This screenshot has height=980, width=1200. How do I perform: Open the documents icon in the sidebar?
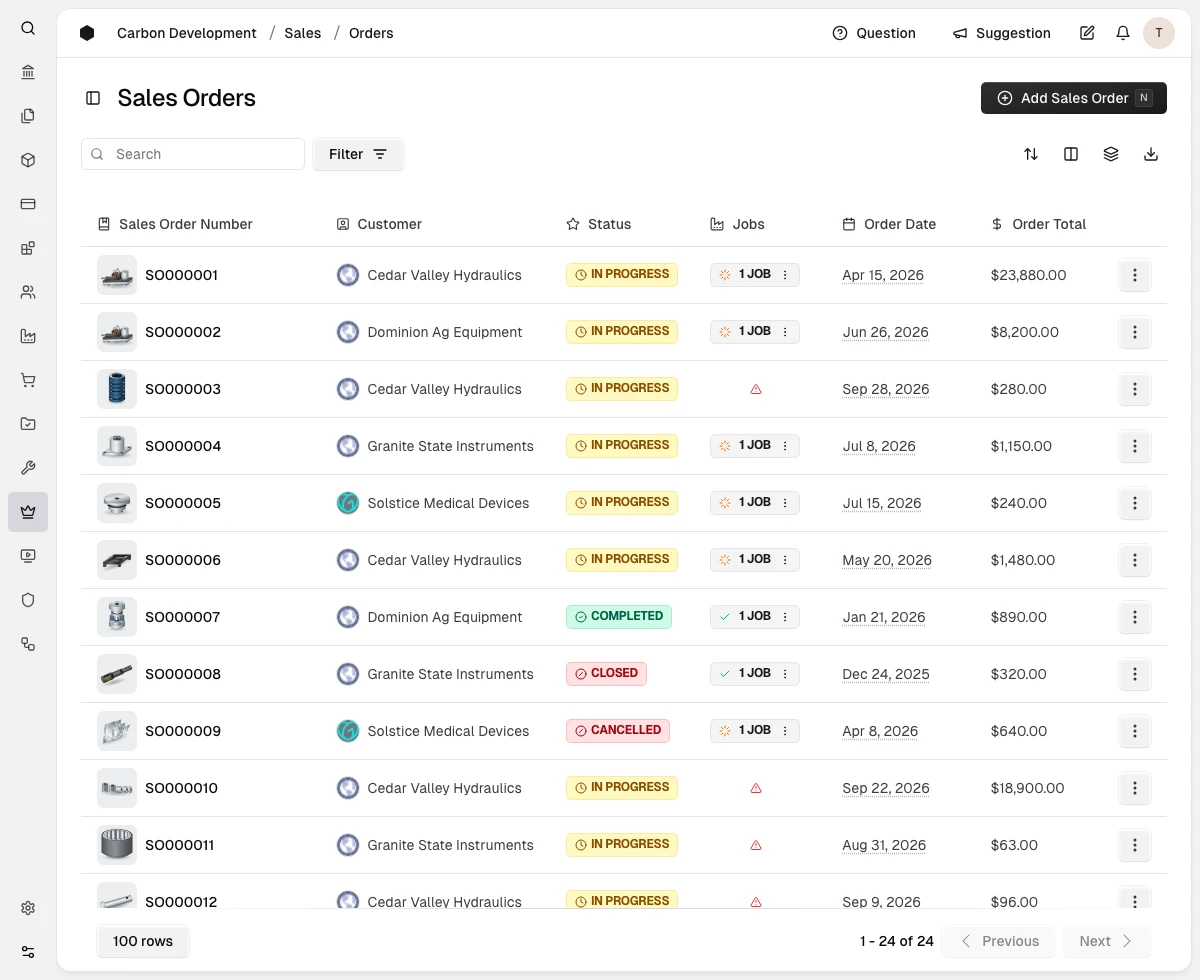(x=28, y=116)
